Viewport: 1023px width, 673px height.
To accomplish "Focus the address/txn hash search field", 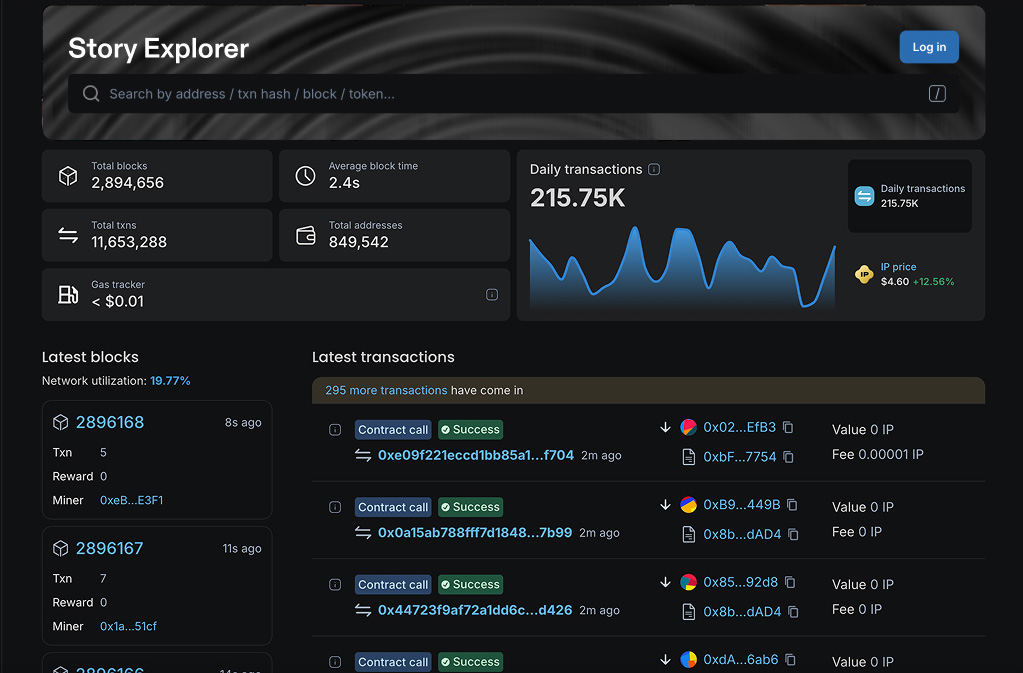I will [x=513, y=94].
